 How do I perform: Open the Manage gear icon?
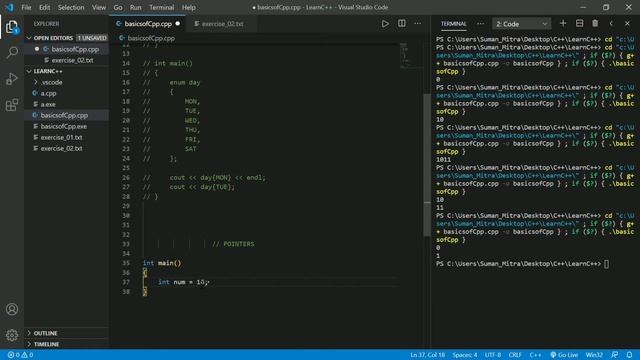point(12,335)
